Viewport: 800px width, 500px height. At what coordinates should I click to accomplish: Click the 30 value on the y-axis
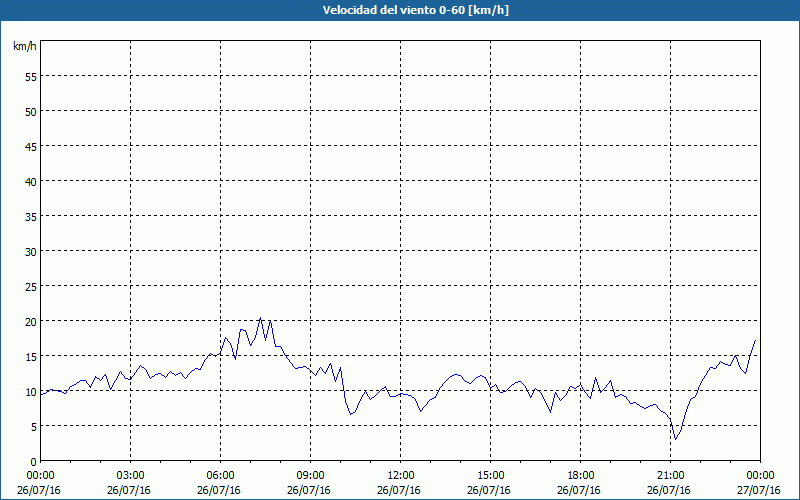click(31, 252)
